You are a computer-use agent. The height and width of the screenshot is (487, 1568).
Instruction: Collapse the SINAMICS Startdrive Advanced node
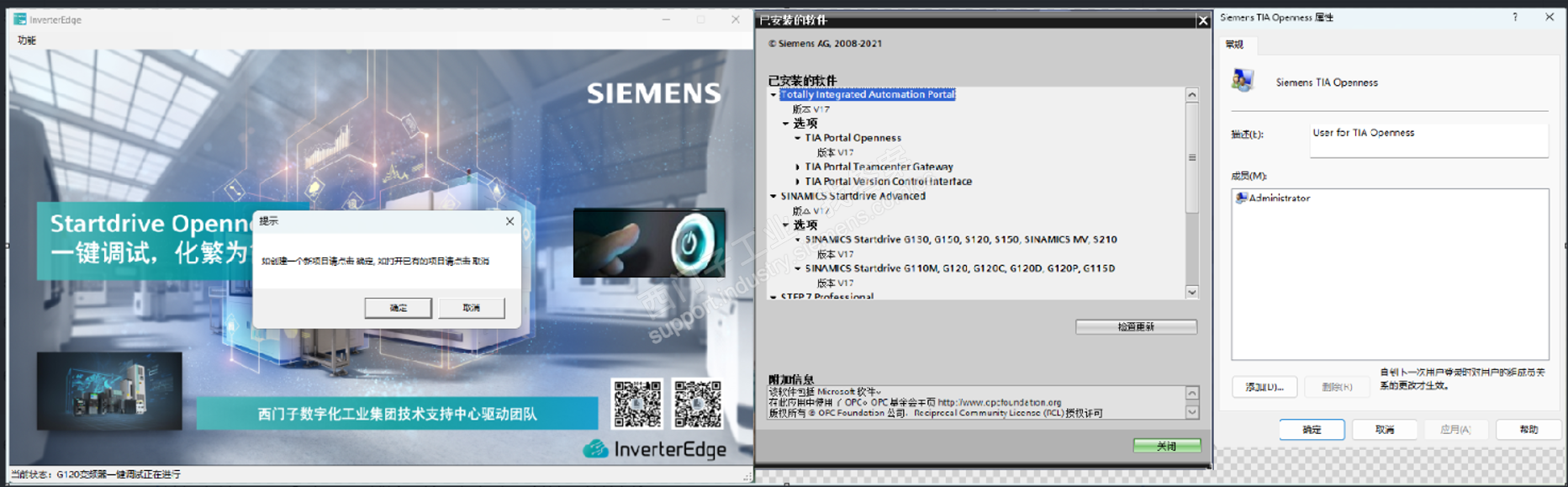[x=773, y=196]
